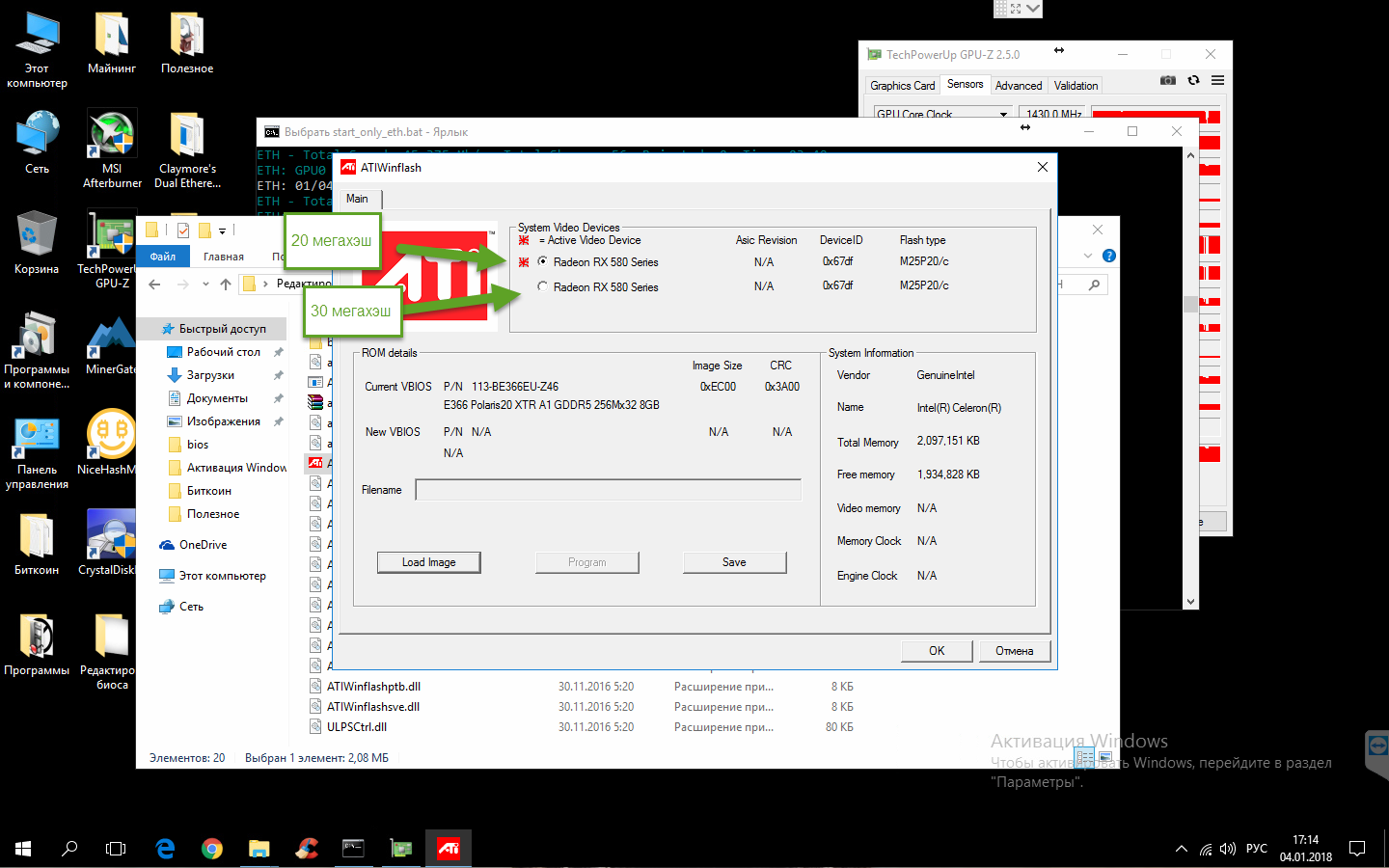Screen dimensions: 1389x868
Task: Open taskbar search
Action: point(69,849)
